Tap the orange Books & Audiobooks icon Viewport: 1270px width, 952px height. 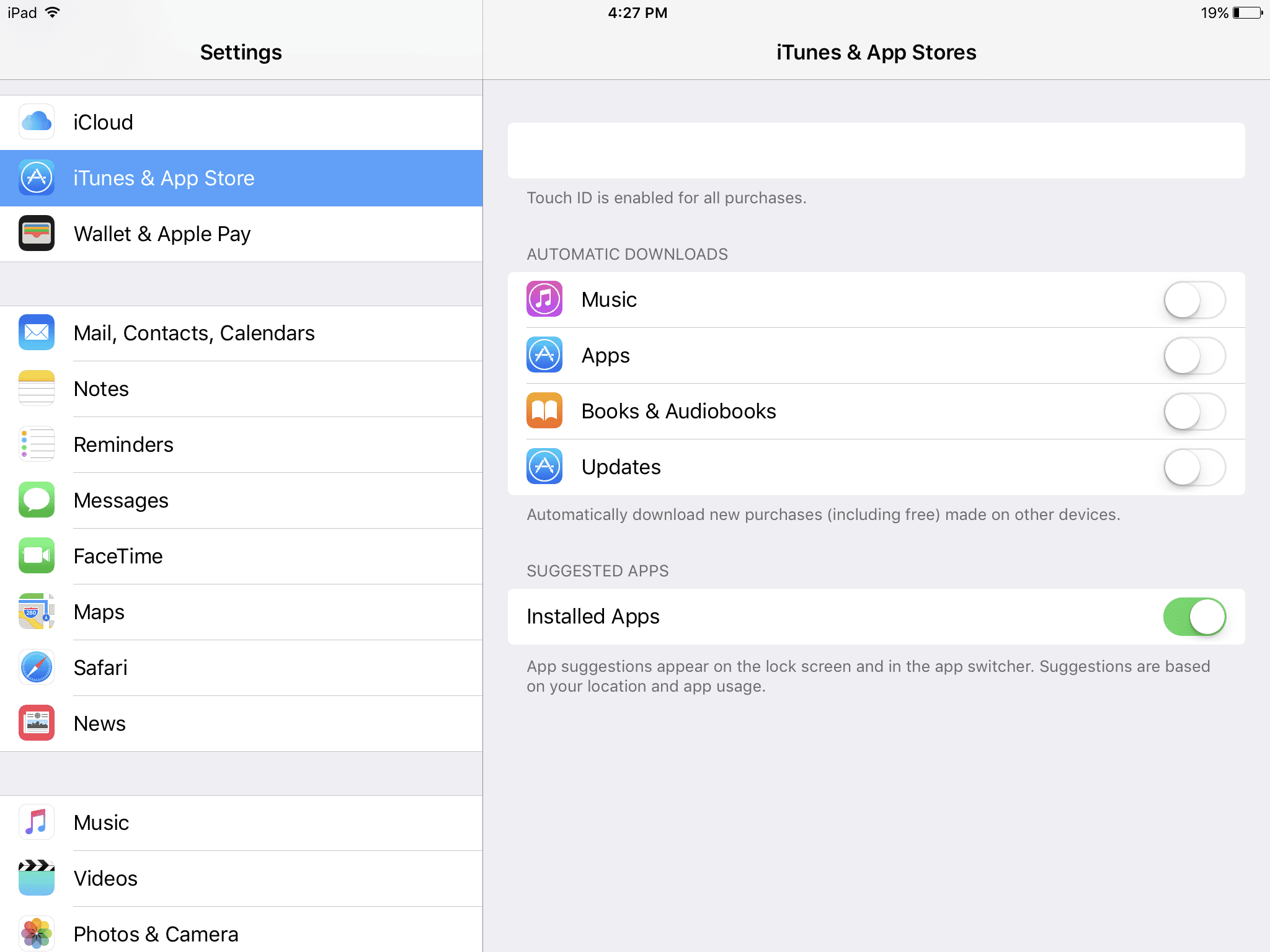544,411
